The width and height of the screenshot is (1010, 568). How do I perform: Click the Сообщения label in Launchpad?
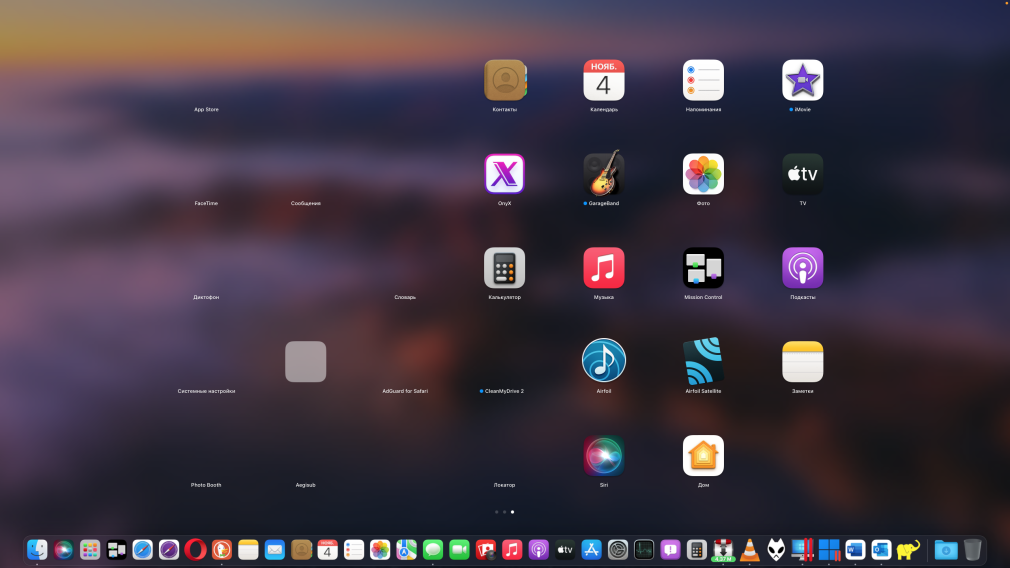tap(305, 204)
